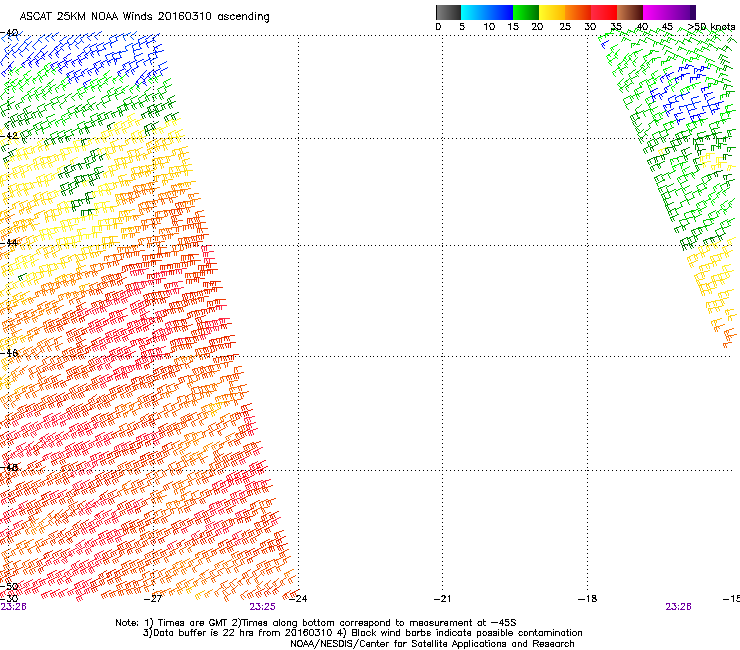740x650 pixels.
Task: Click the ASCAT 25KM NOAA Winds title
Action: [144, 17]
